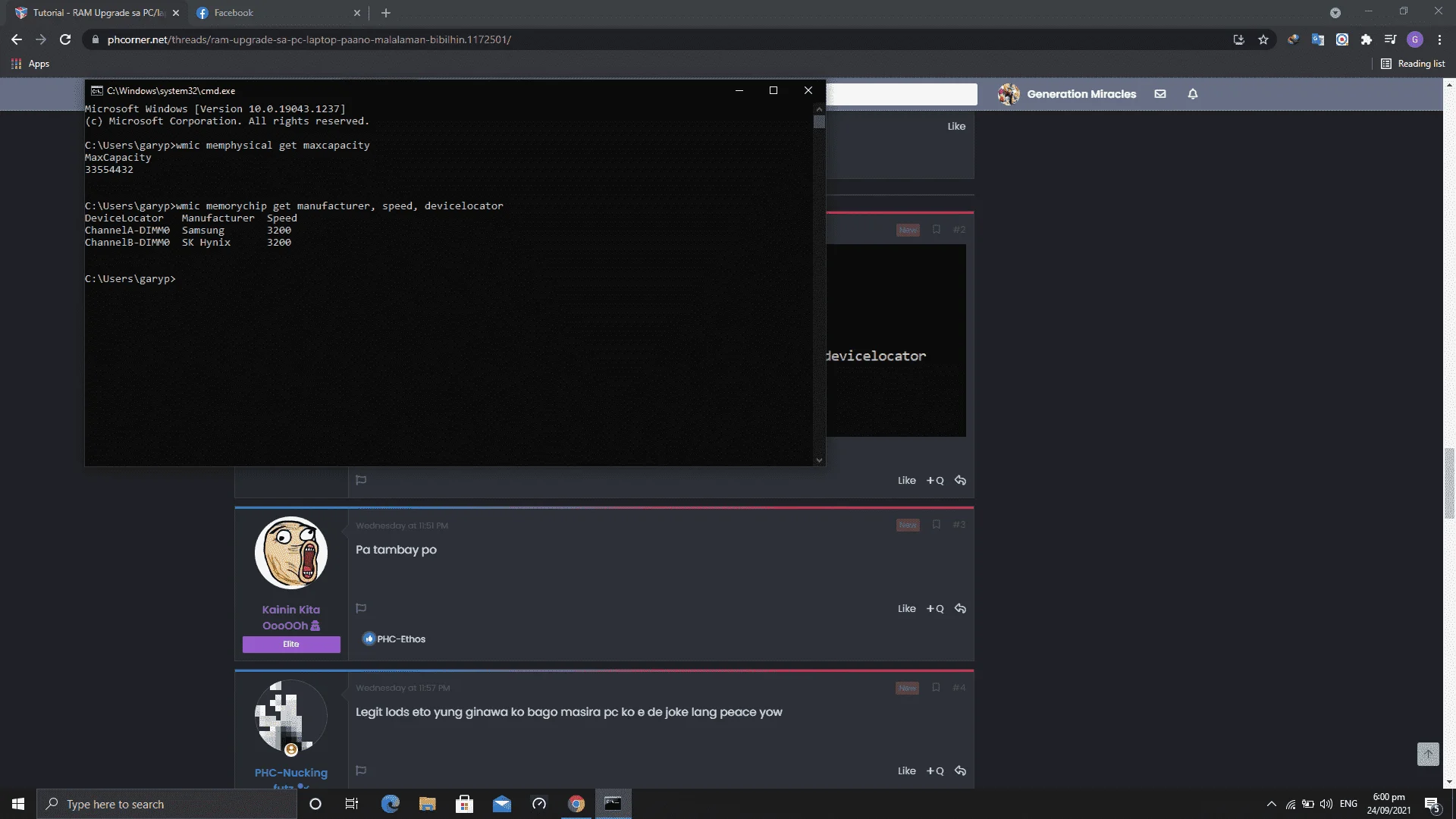
Task: Open the Kainin Kita OooOOh username link
Action: [291, 617]
